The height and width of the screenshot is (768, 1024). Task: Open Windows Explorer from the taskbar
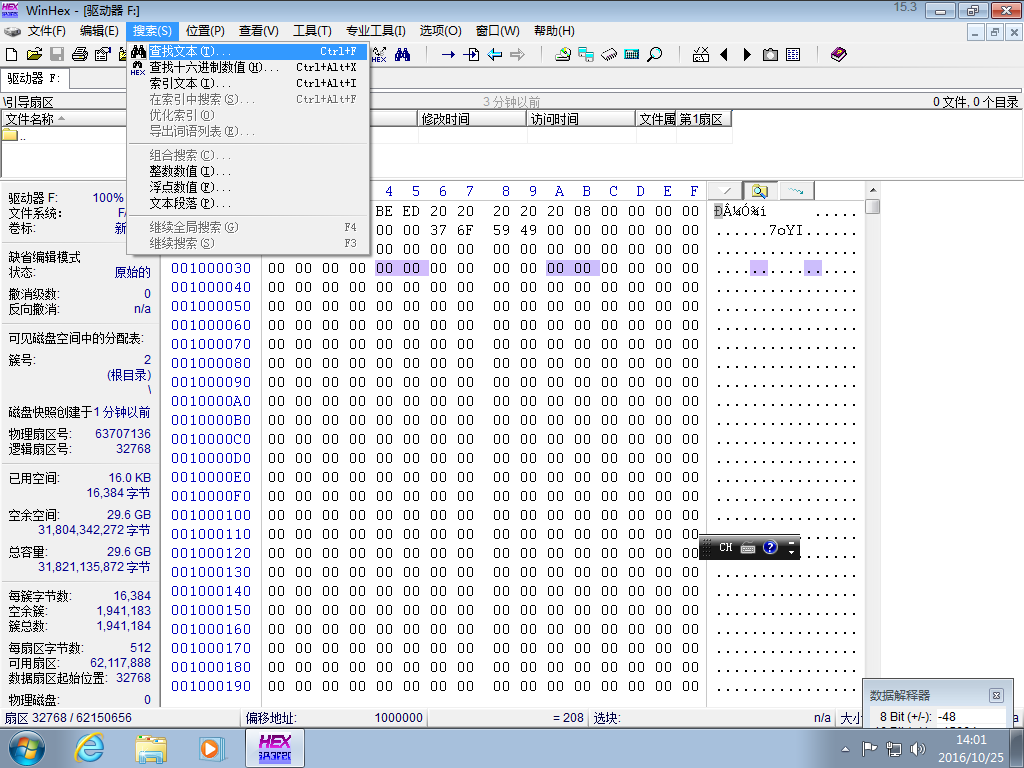tap(151, 748)
